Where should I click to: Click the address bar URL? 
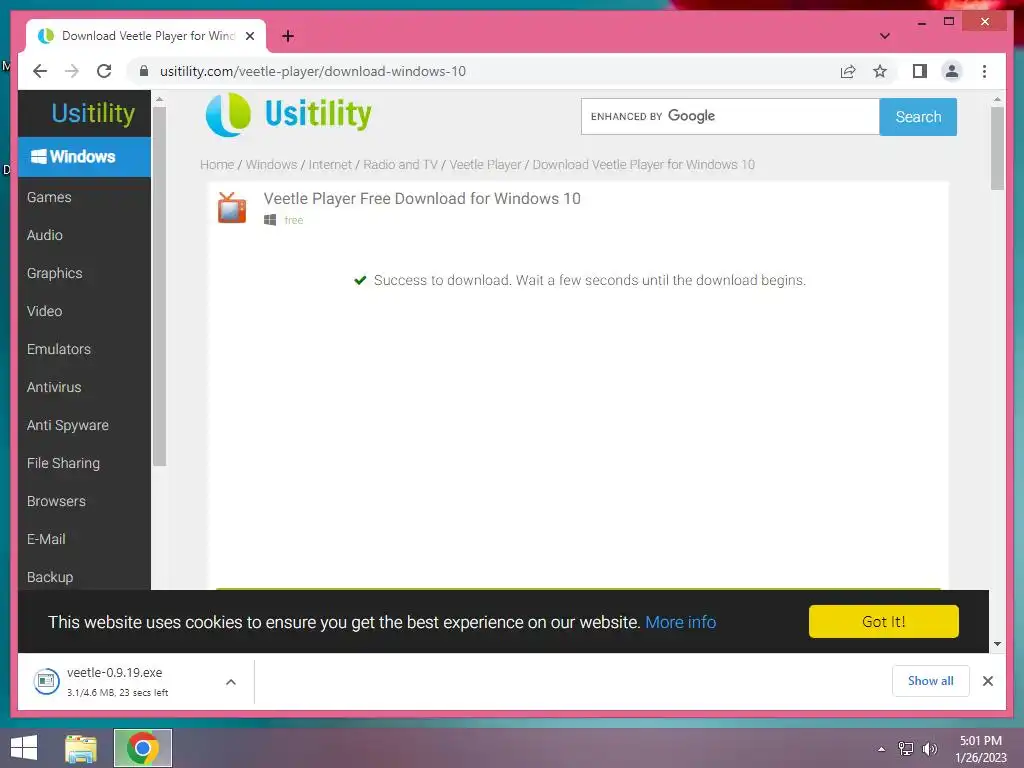click(x=313, y=71)
